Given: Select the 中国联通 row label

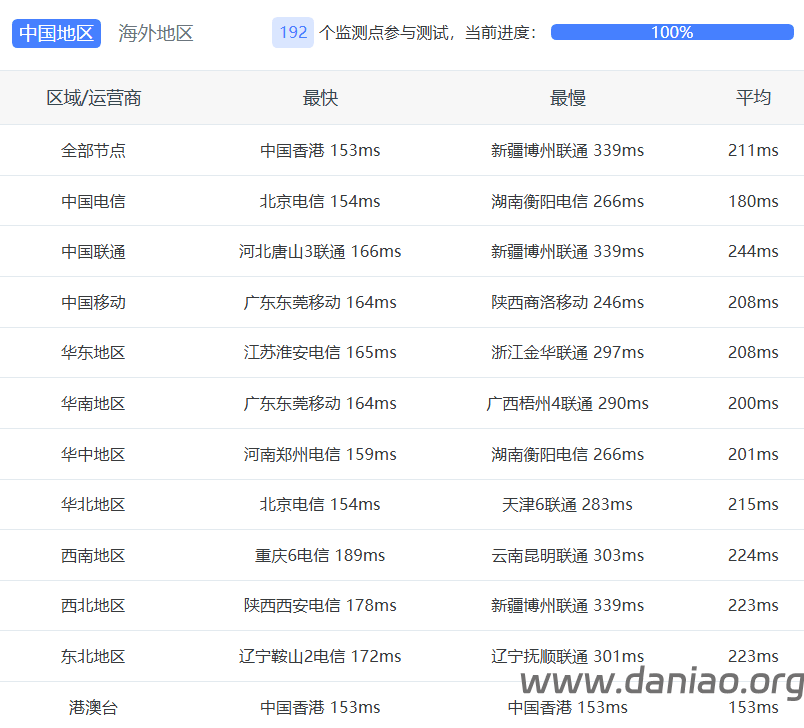Looking at the screenshot, I should pos(93,252).
